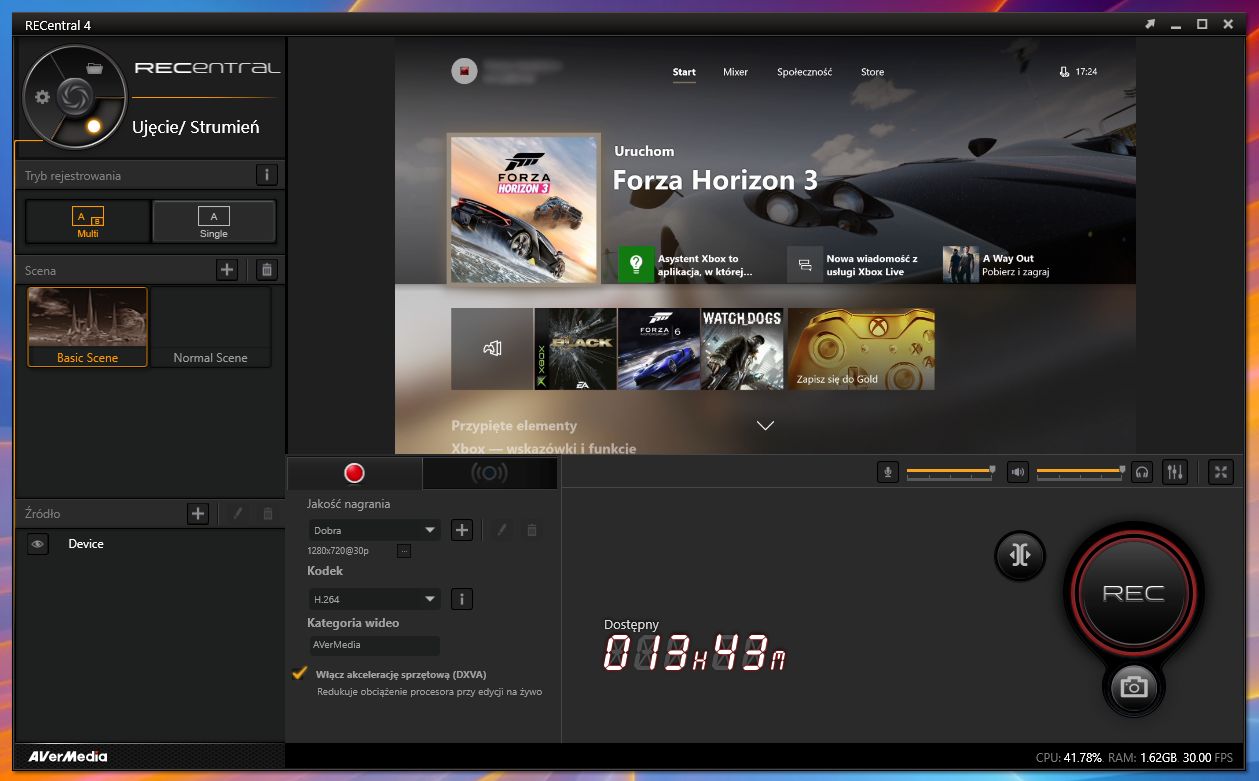Open the H.264 codec dropdown

point(375,599)
